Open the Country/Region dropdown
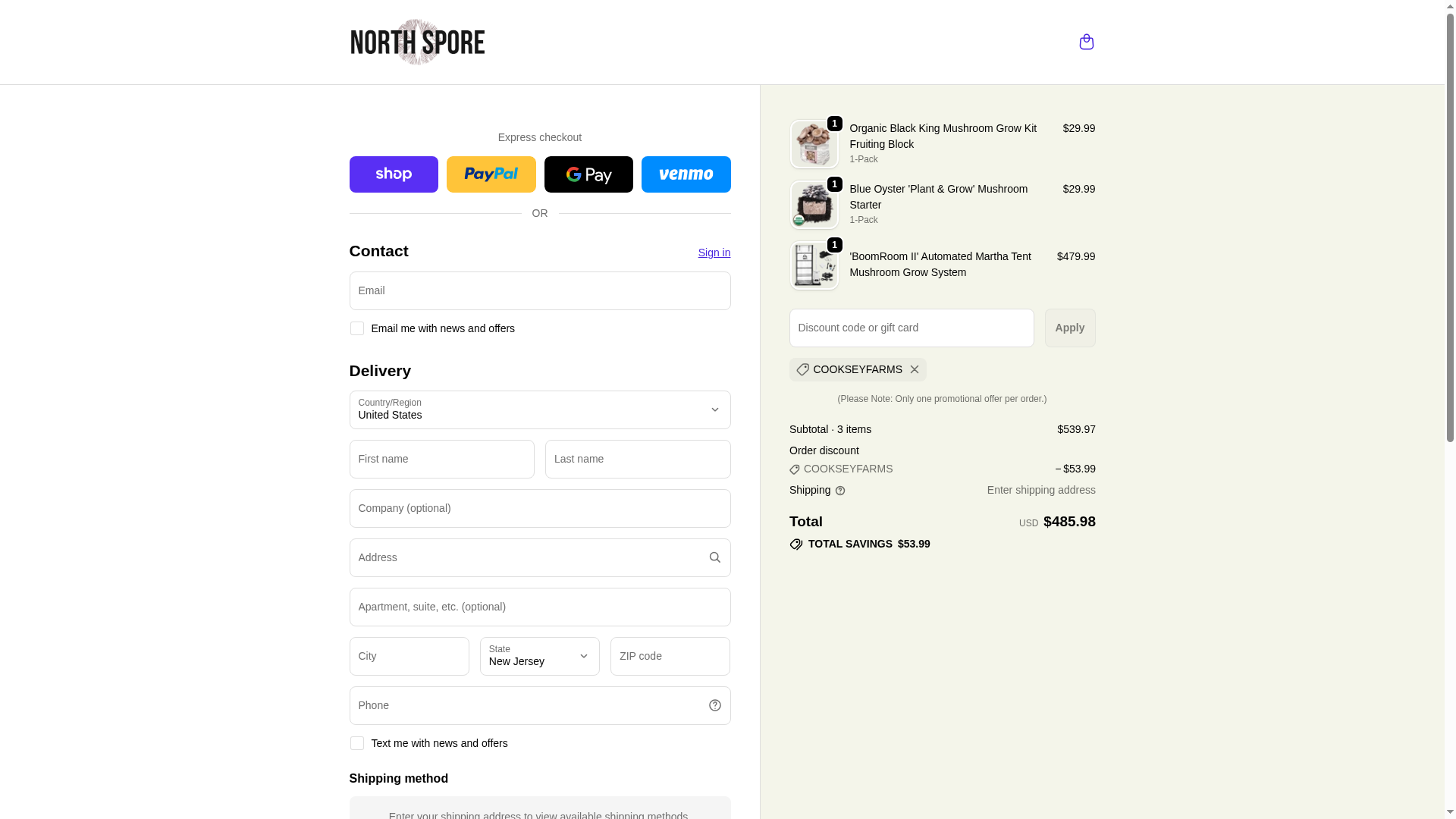1456x819 pixels. 540,409
